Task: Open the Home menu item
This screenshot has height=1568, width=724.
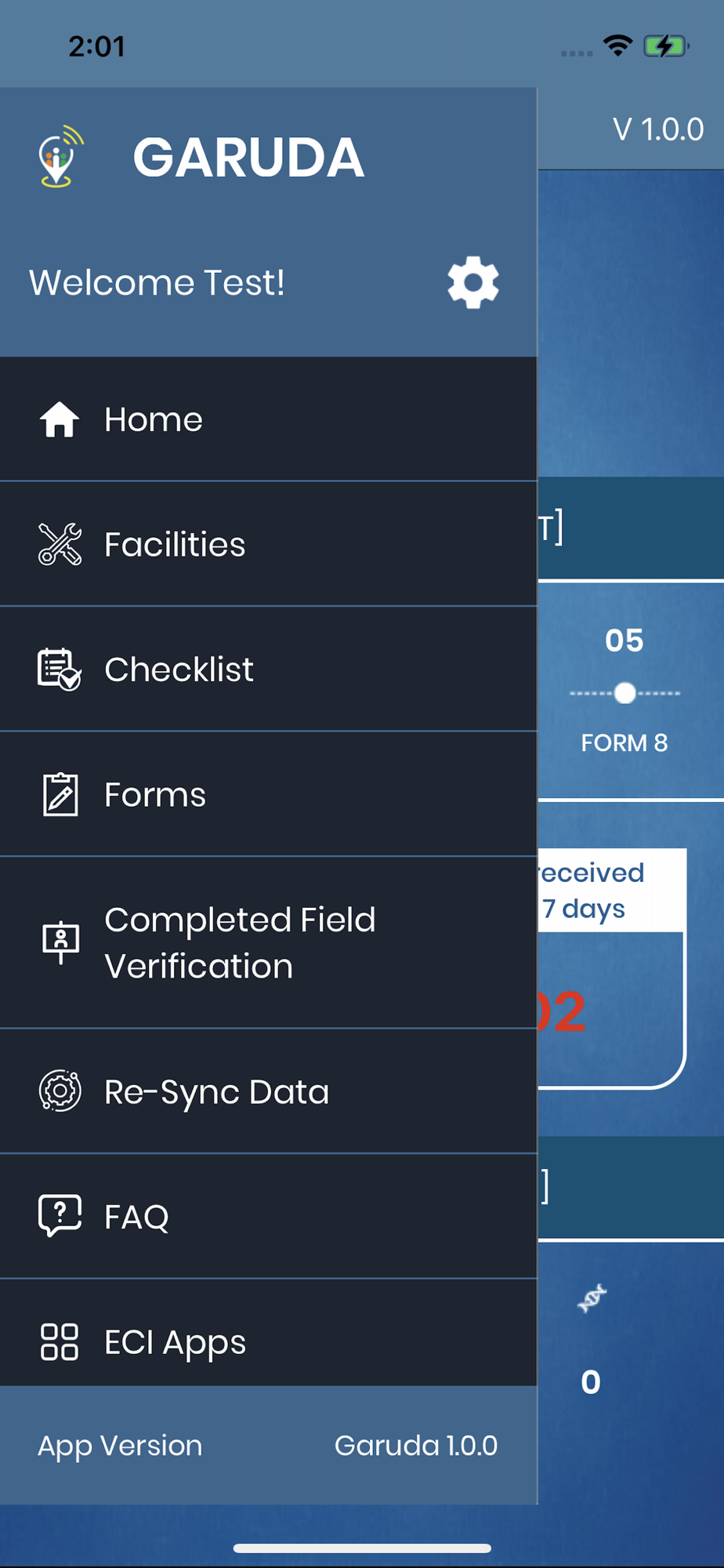Action: click(x=269, y=419)
